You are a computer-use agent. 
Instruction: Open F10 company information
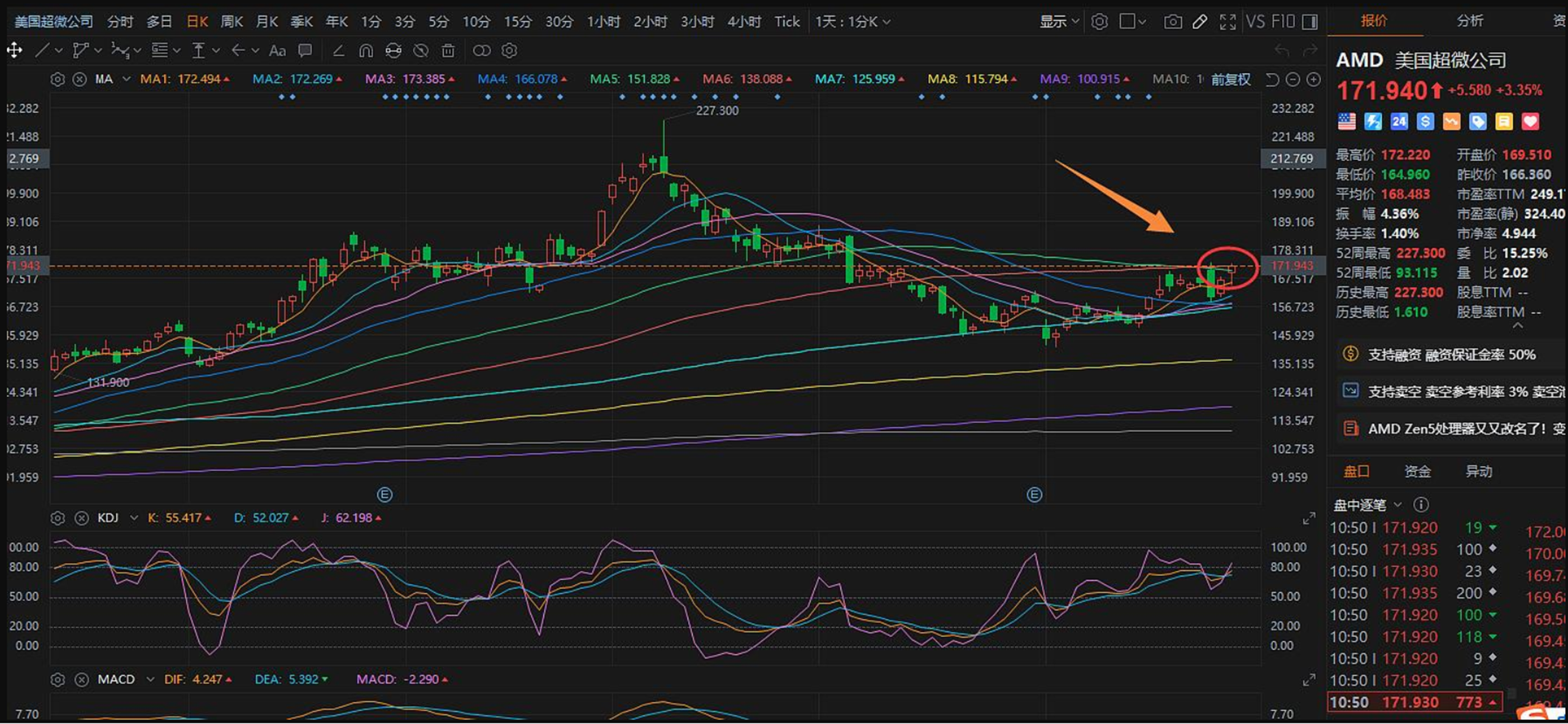pyautogui.click(x=1283, y=22)
